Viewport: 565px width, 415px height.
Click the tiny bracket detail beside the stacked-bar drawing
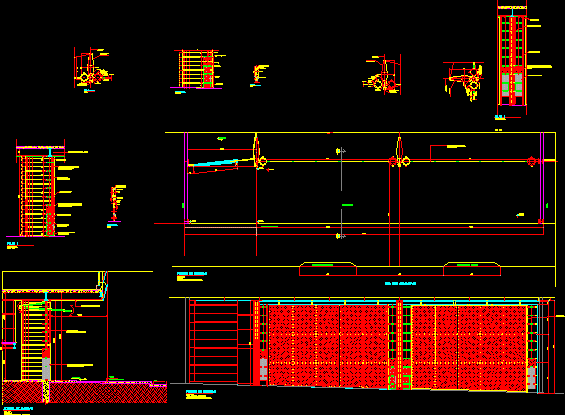260,75
